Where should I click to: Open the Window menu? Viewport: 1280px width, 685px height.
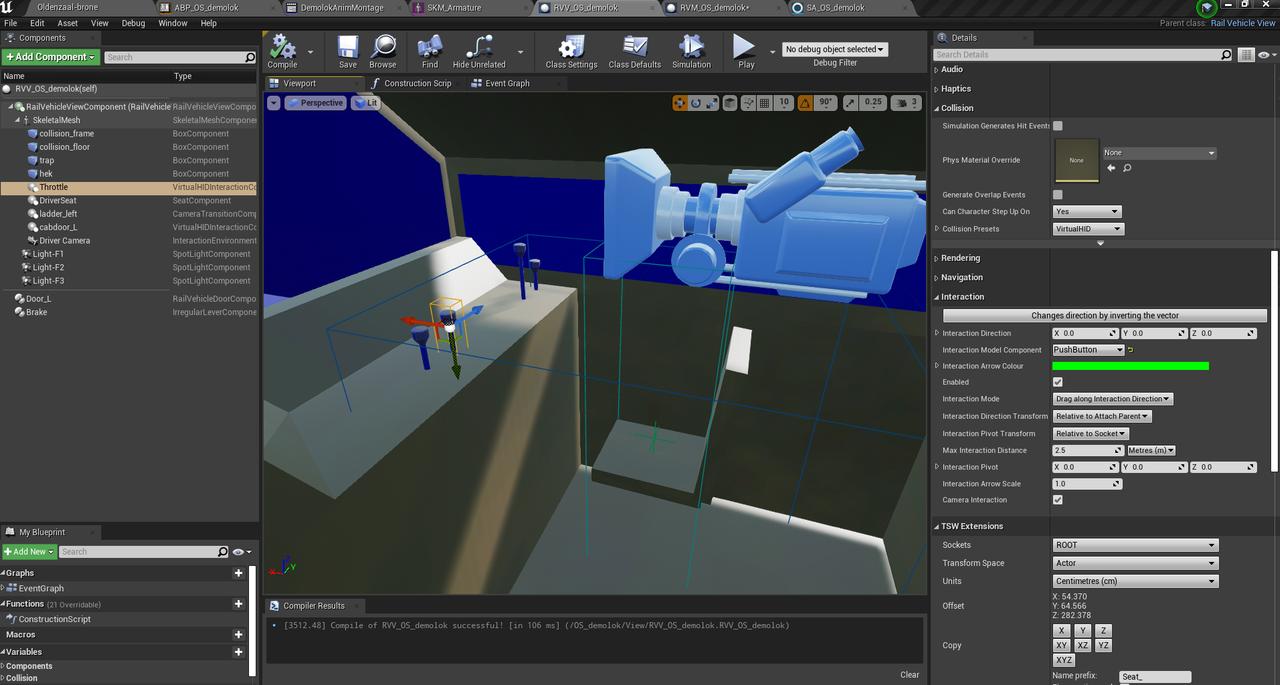coord(173,23)
